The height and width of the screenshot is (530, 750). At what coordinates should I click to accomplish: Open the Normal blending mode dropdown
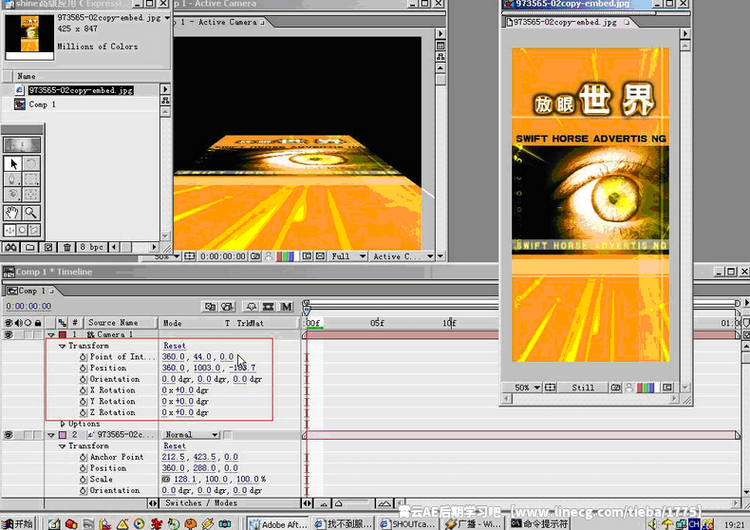coord(190,435)
